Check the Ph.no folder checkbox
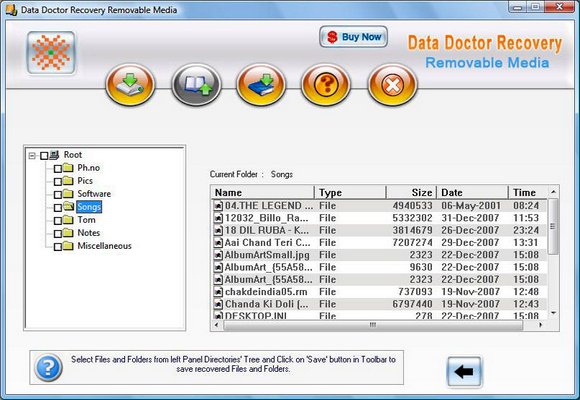Screen dimensions: 580x400 (58, 169)
